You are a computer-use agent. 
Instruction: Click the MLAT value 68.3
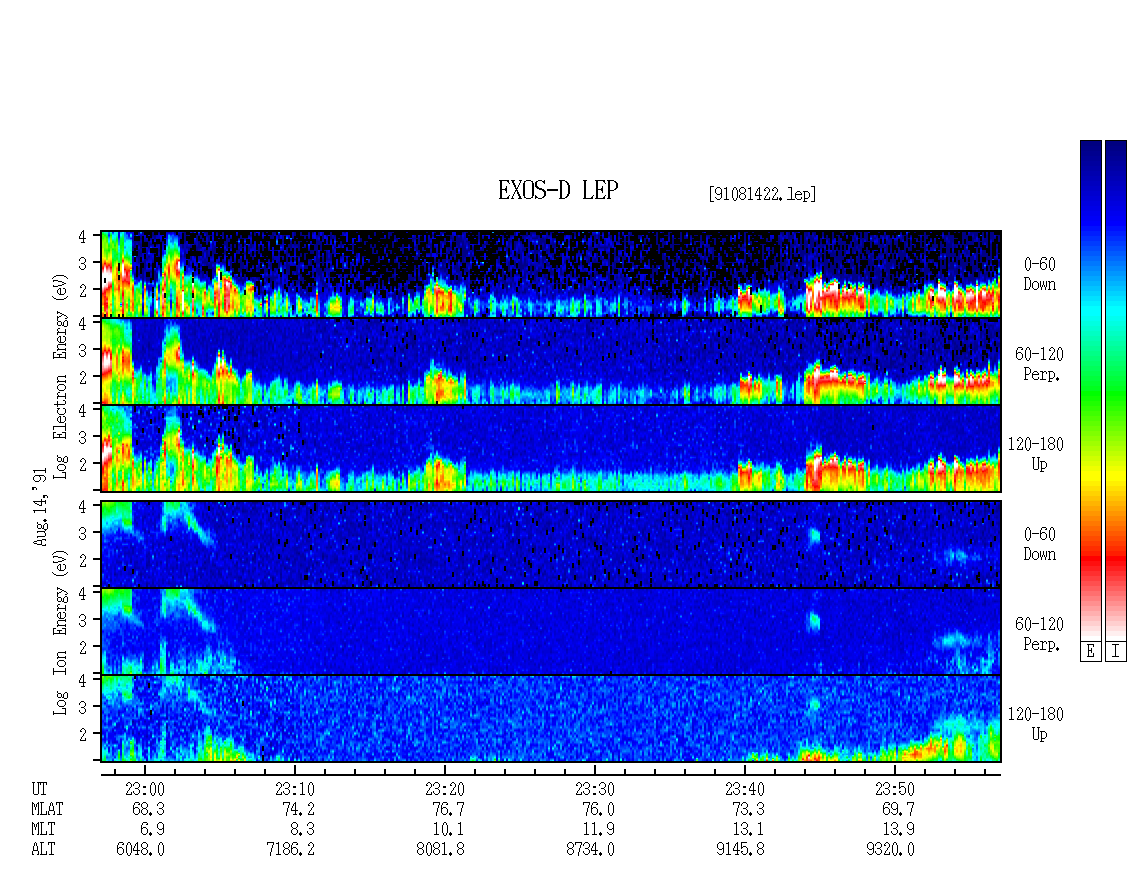point(148,809)
